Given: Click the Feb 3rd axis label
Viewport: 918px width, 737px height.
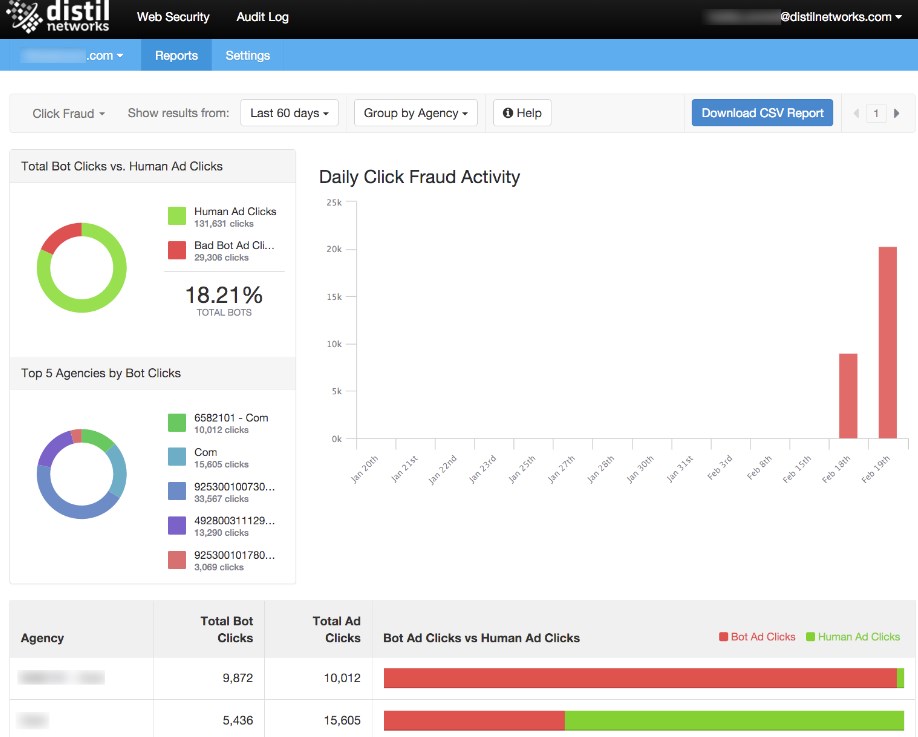Looking at the screenshot, I should (720, 467).
